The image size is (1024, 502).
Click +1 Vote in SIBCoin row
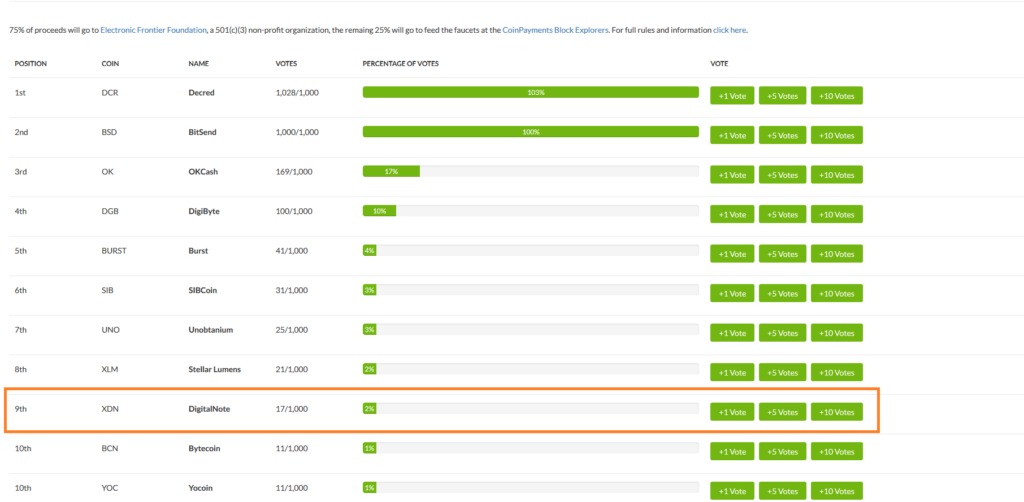tap(732, 293)
